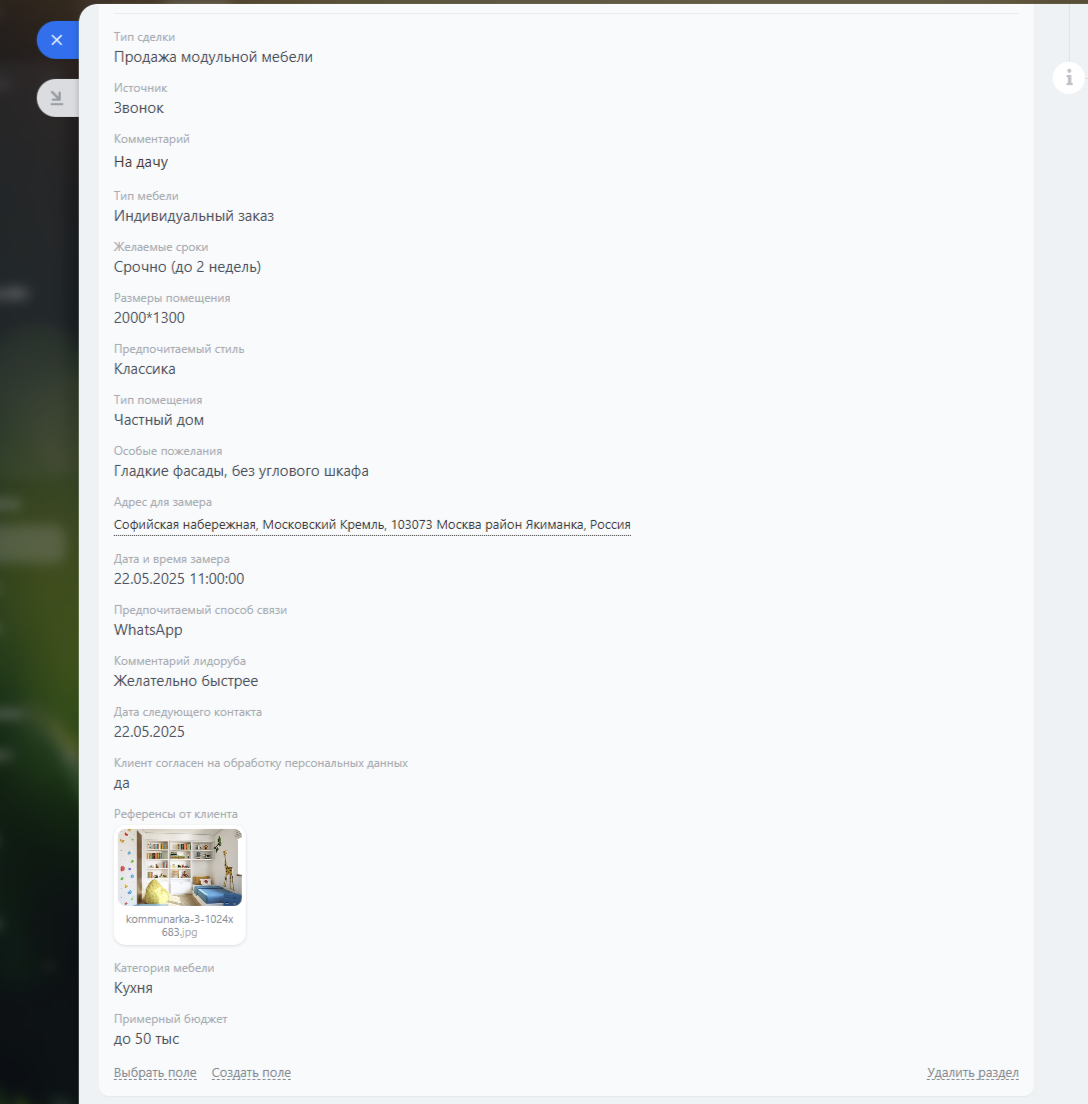Change preferred style value Классика

click(x=144, y=369)
